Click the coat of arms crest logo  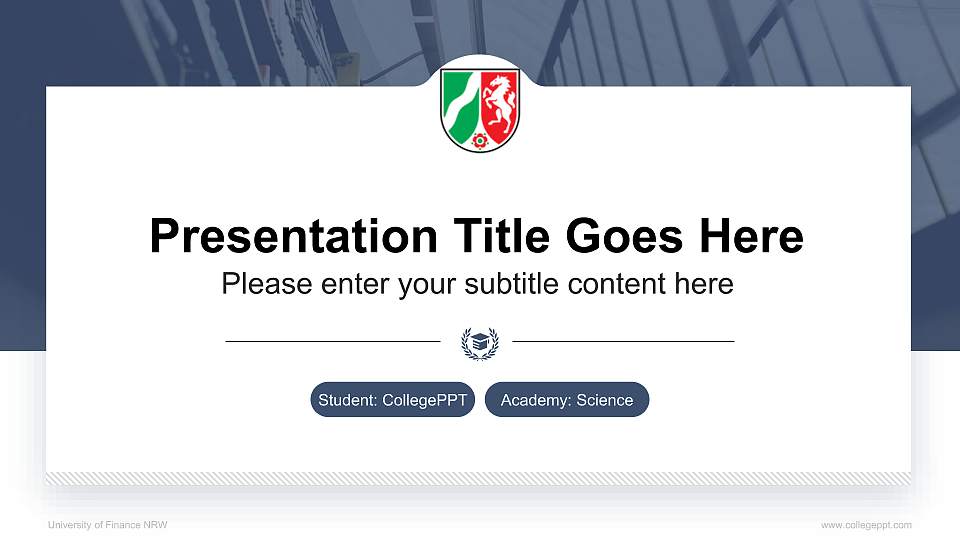click(x=480, y=110)
